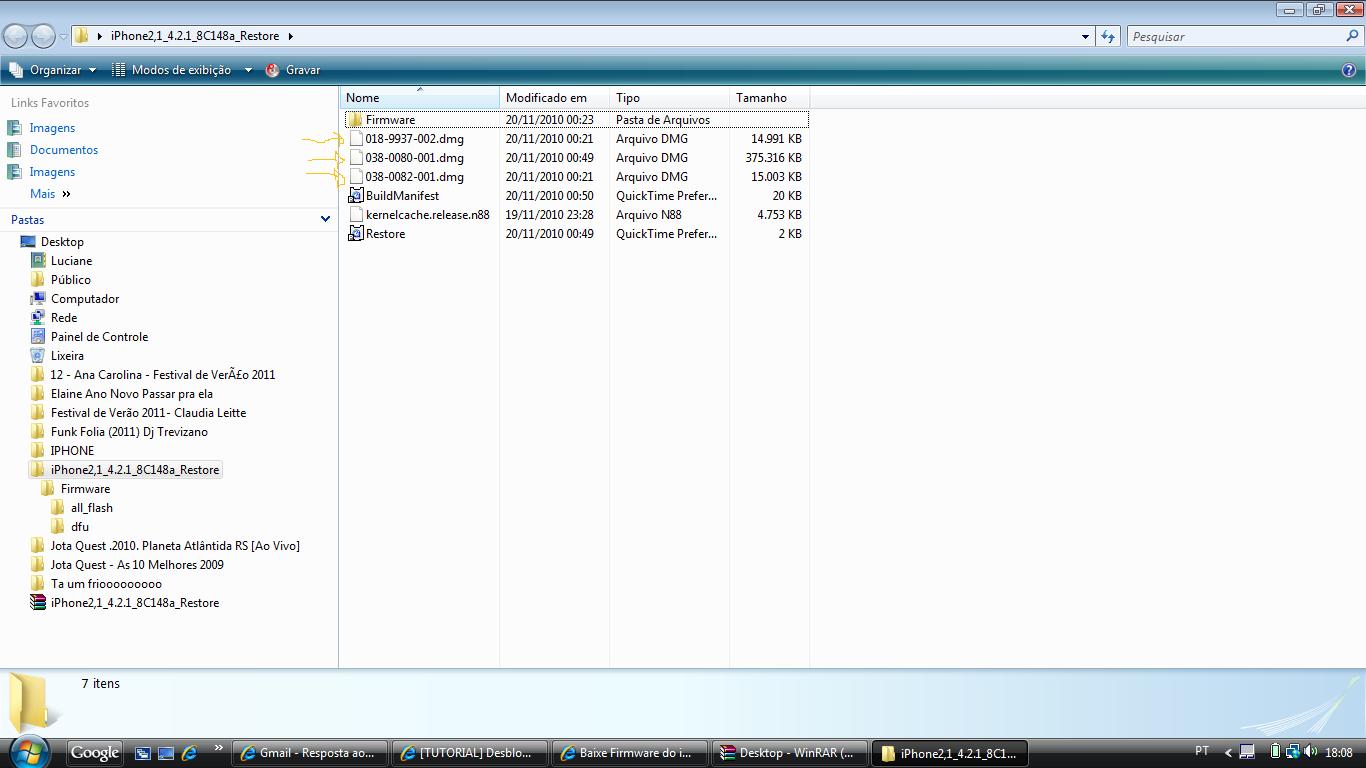1366x768 pixels.
Task: Collapse the Pastas folder pane
Action: pos(325,219)
